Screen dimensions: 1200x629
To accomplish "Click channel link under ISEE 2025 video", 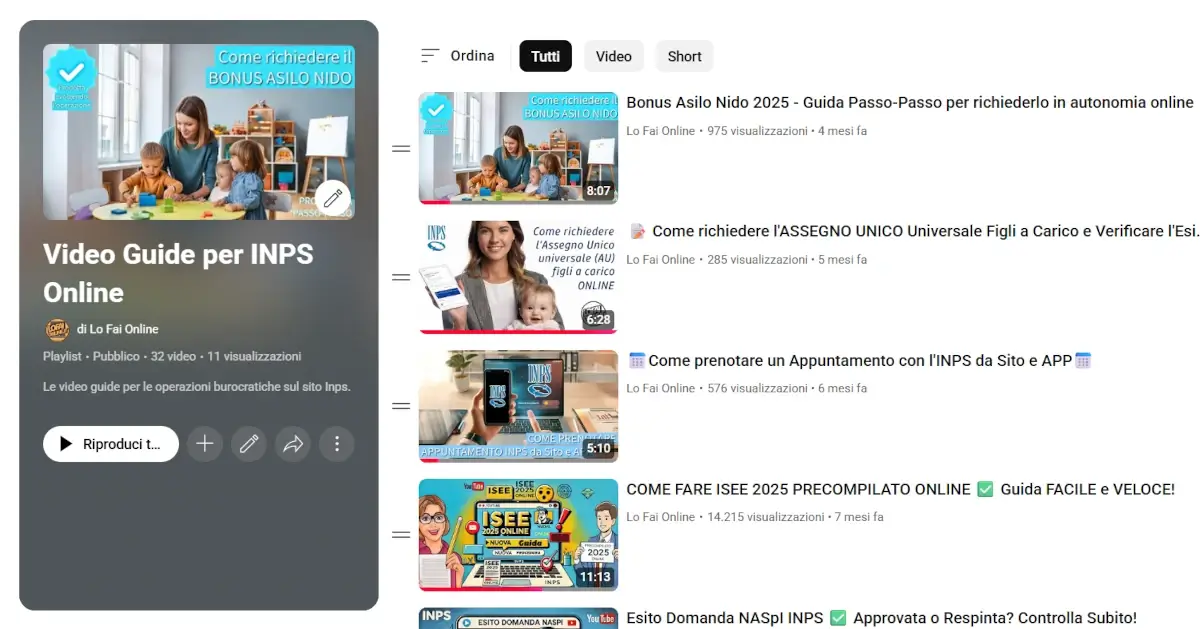I will tap(660, 518).
